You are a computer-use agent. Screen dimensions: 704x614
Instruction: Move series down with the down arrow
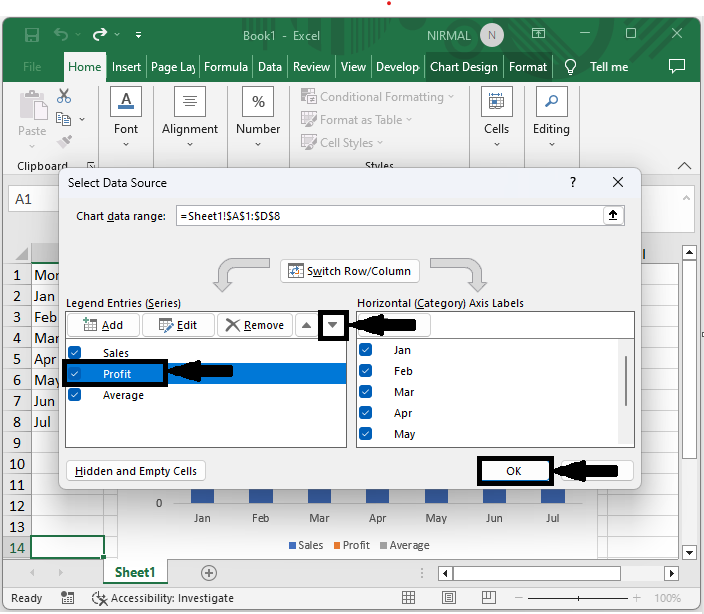333,325
